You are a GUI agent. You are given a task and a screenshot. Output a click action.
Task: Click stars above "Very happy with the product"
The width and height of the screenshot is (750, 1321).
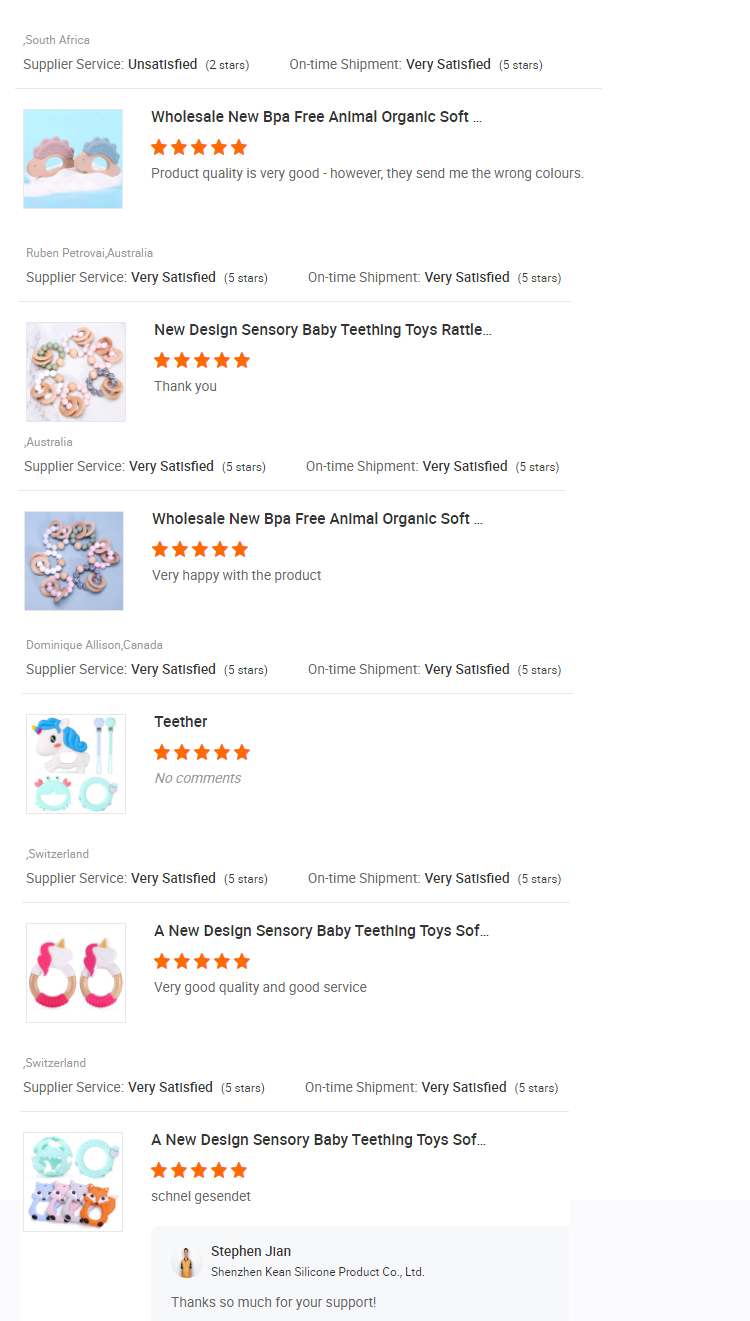point(199,549)
